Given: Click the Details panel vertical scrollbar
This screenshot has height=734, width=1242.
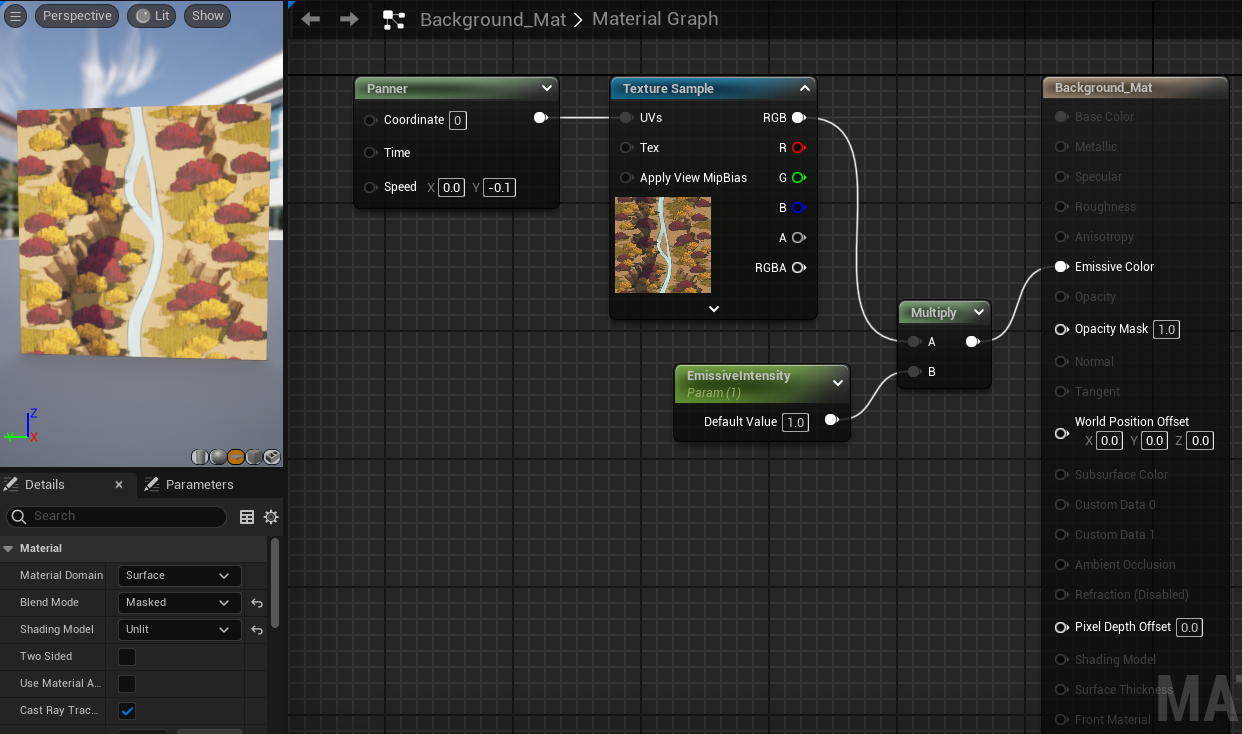Looking at the screenshot, I should (276, 584).
